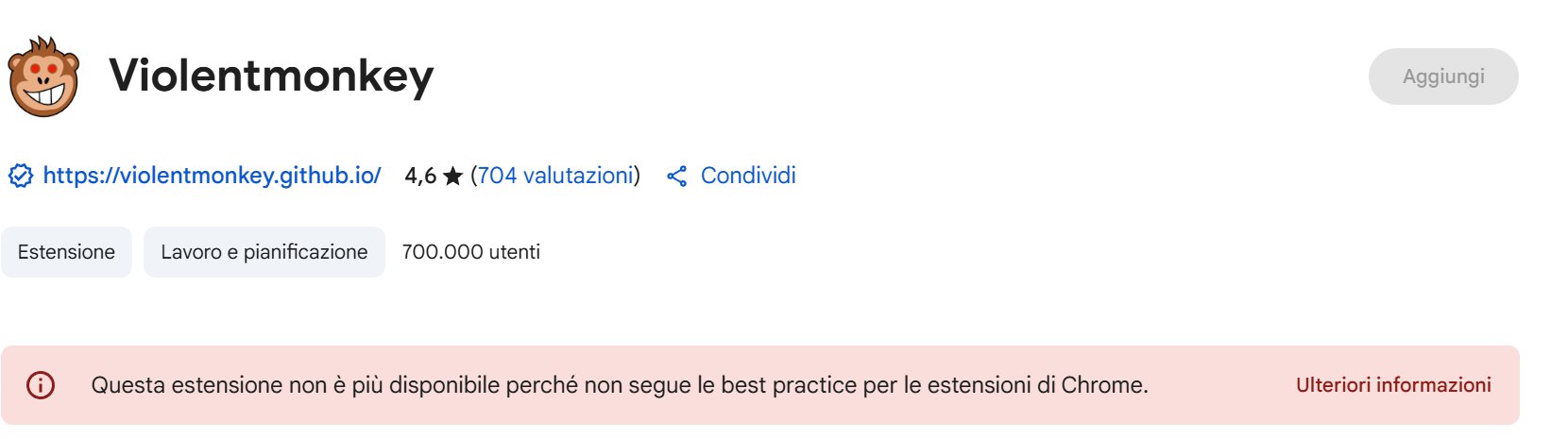The width and height of the screenshot is (1568, 439).
Task: Click the Violentmonkey title heading
Action: pyautogui.click(x=271, y=76)
